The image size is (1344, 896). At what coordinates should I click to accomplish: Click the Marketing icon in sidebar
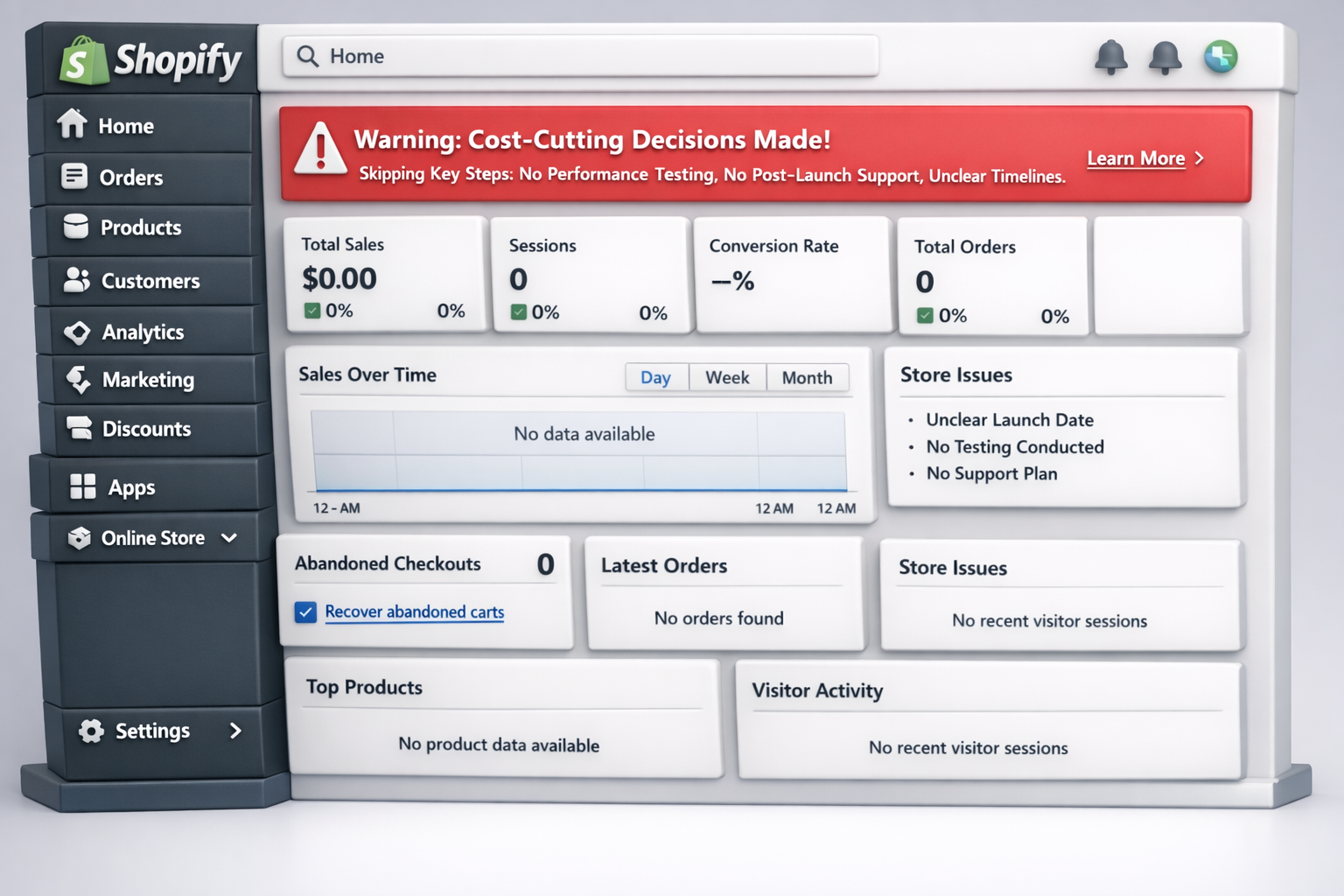(79, 380)
